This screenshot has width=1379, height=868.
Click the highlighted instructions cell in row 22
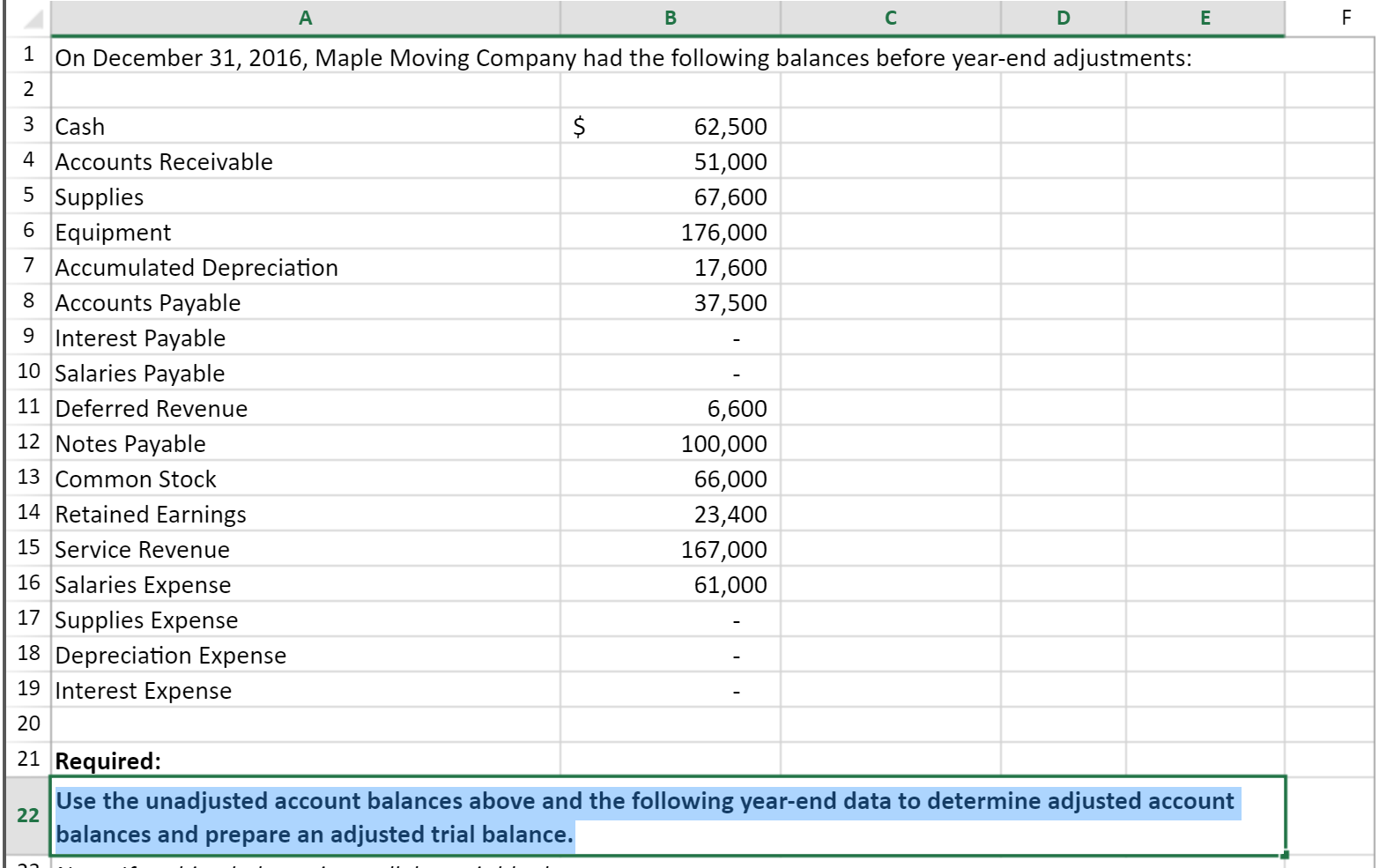click(x=668, y=816)
